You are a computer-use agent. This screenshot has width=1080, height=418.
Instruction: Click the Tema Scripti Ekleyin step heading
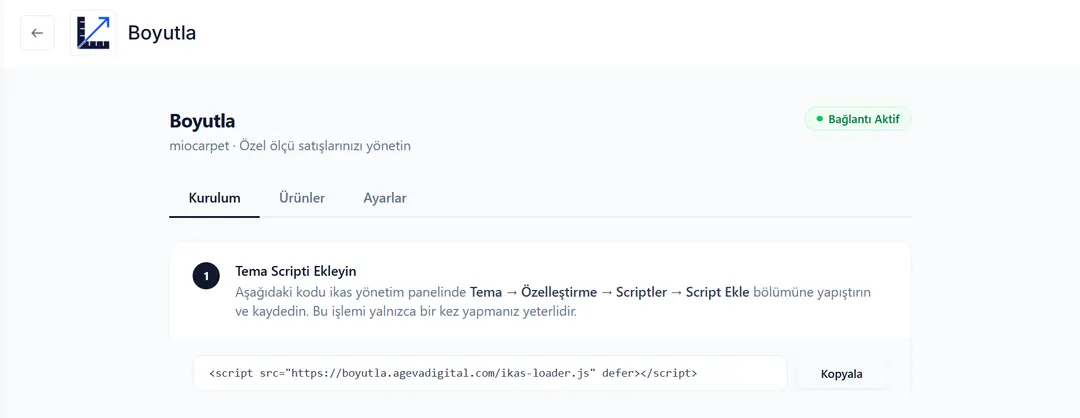296,271
